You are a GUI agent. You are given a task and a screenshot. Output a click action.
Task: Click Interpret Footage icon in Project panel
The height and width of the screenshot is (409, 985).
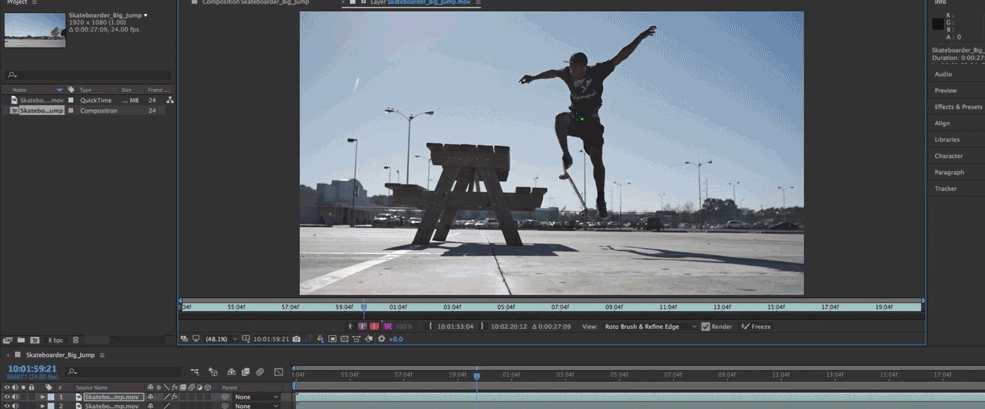click(x=8, y=340)
